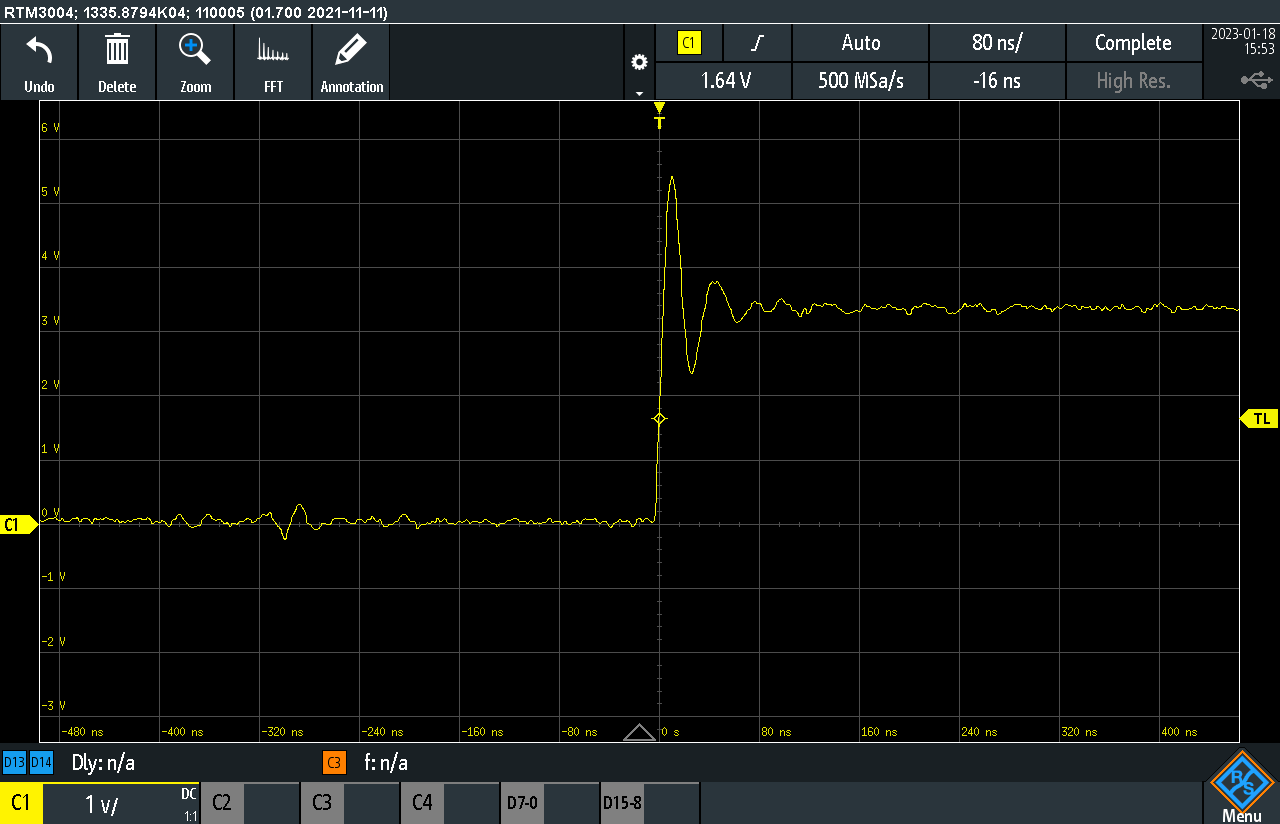Open the Auto trigger mode selector
Viewport: 1280px width, 824px height.
point(860,43)
